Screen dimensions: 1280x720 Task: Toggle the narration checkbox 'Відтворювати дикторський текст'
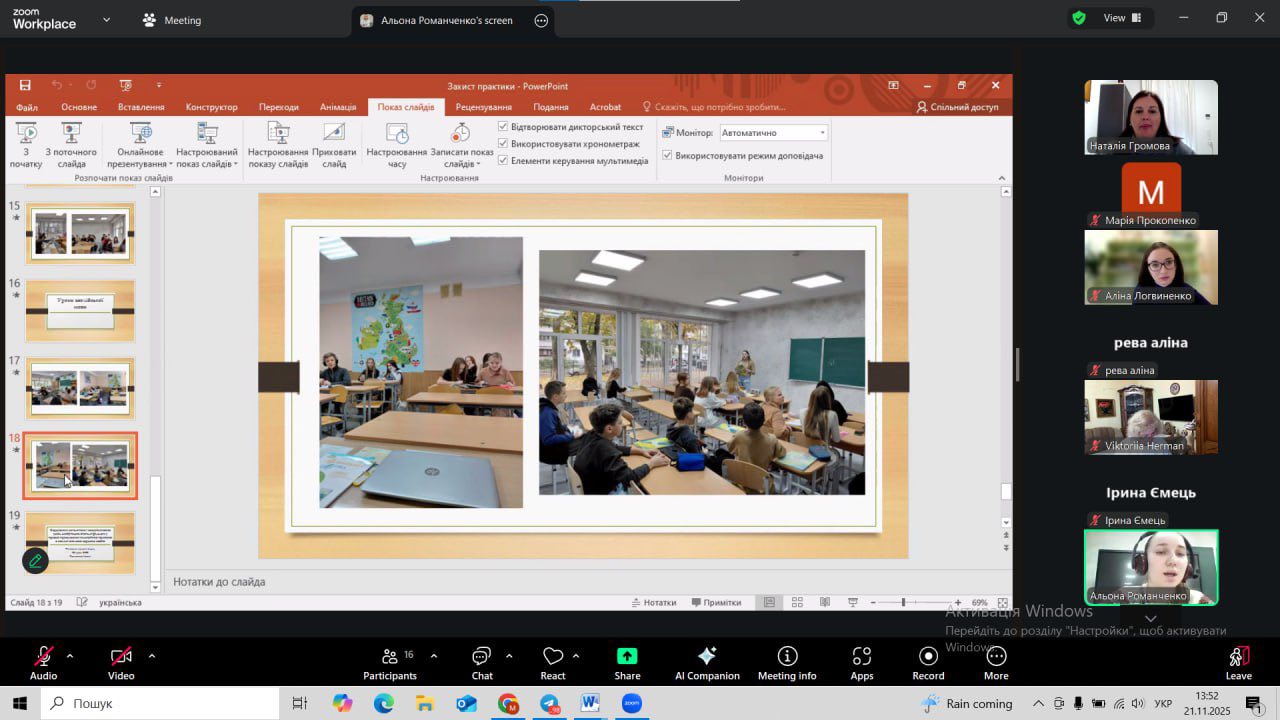click(503, 127)
